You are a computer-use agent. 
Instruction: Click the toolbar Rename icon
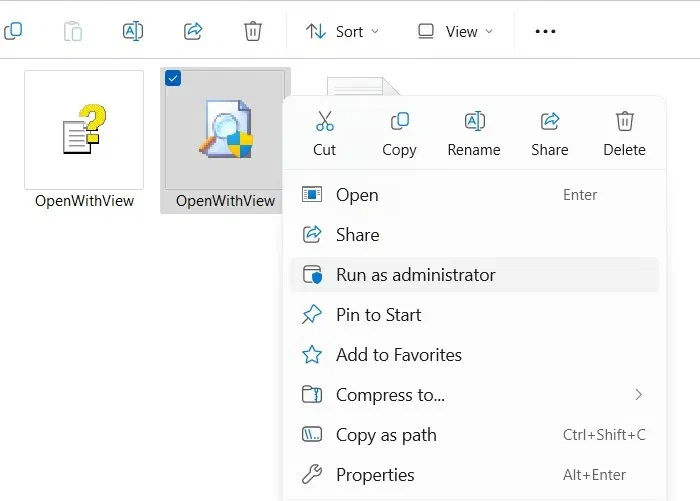[133, 31]
